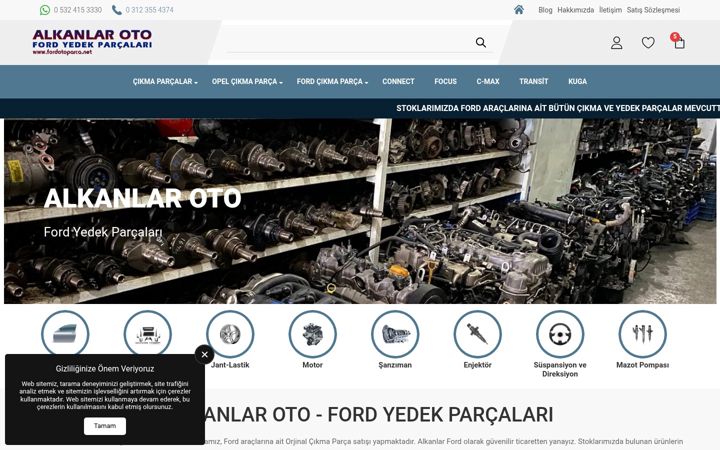
Task: Open the FOCUS menu item
Action: [445, 82]
